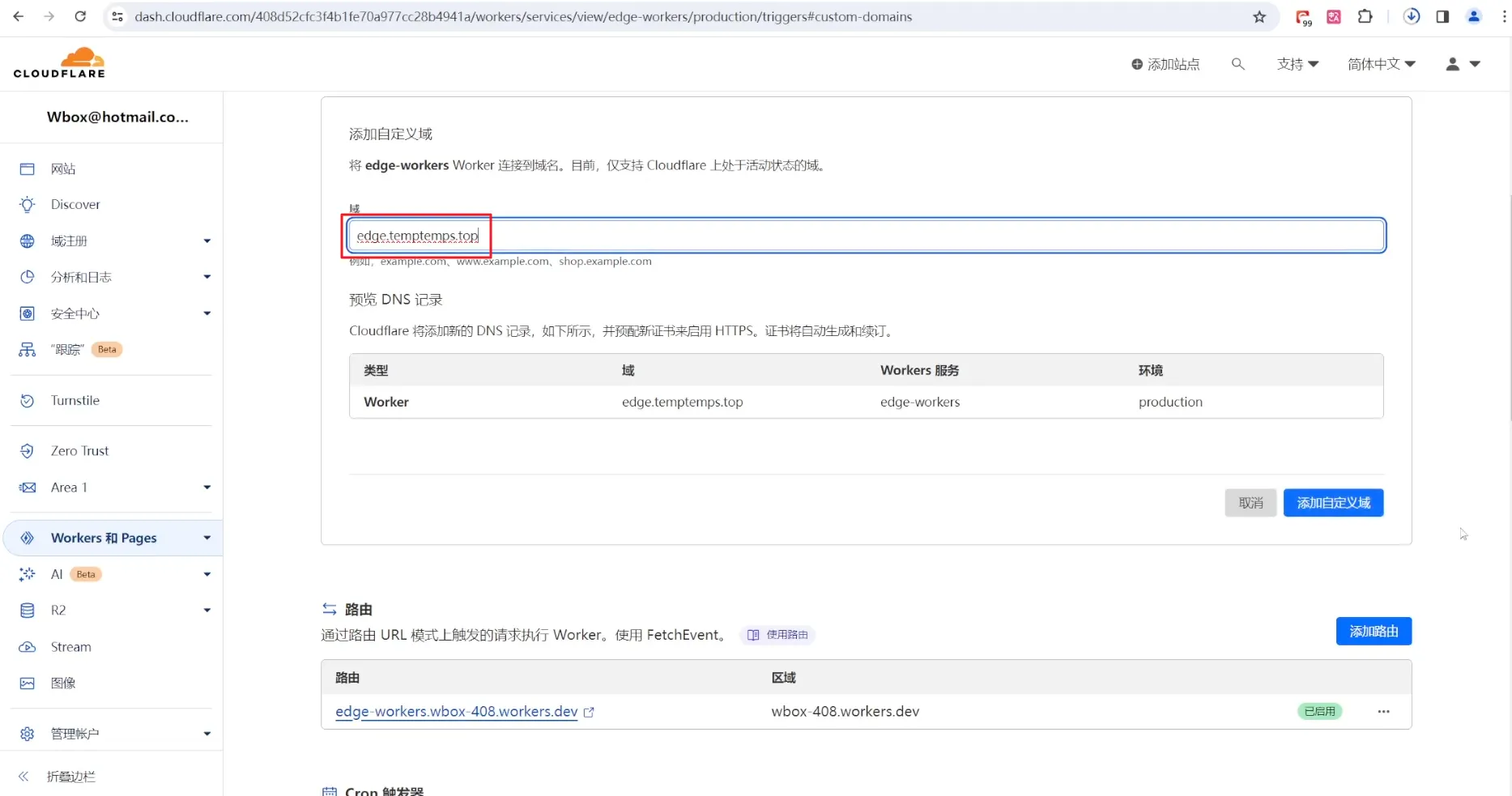Open the search magnifier icon in header
Screen dimensions: 1512x796
(x=1237, y=64)
